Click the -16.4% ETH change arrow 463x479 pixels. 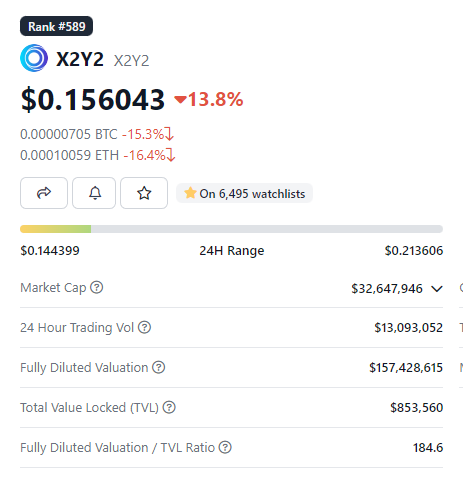coord(171,155)
